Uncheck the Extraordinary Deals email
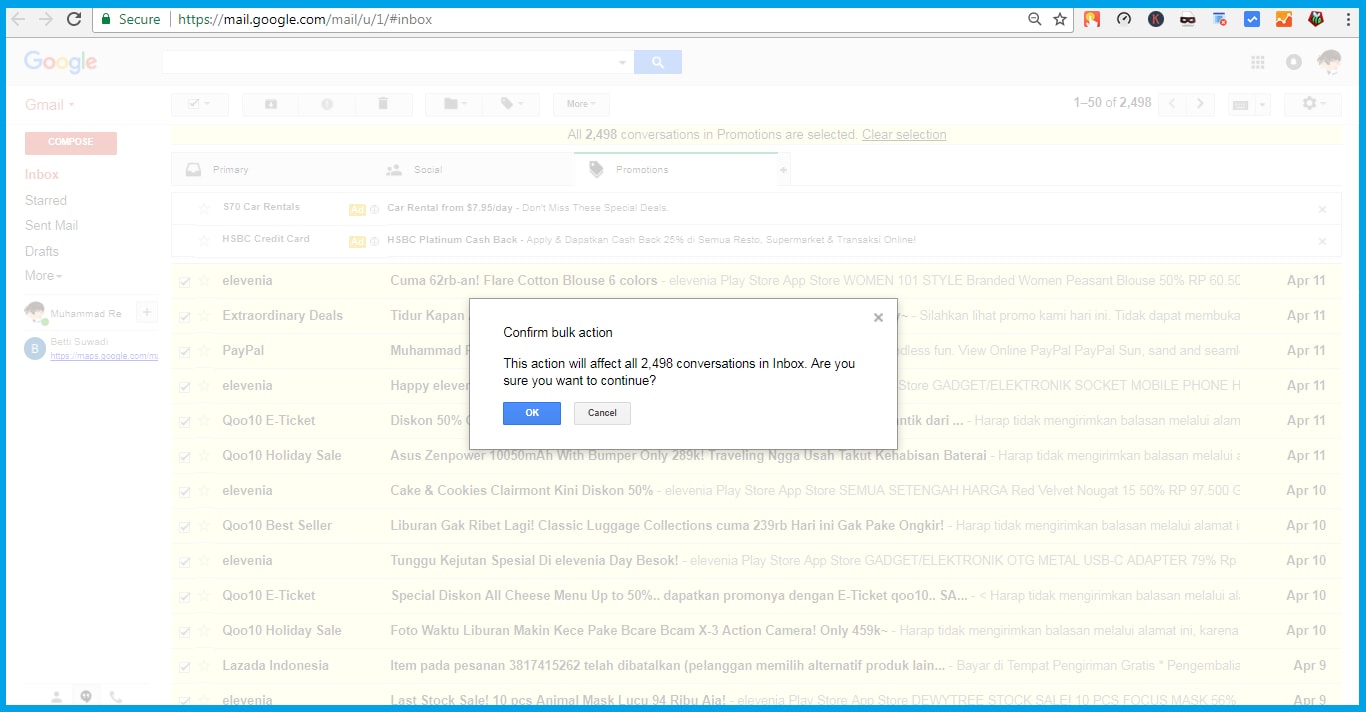This screenshot has height=712, width=1366. pyautogui.click(x=184, y=317)
